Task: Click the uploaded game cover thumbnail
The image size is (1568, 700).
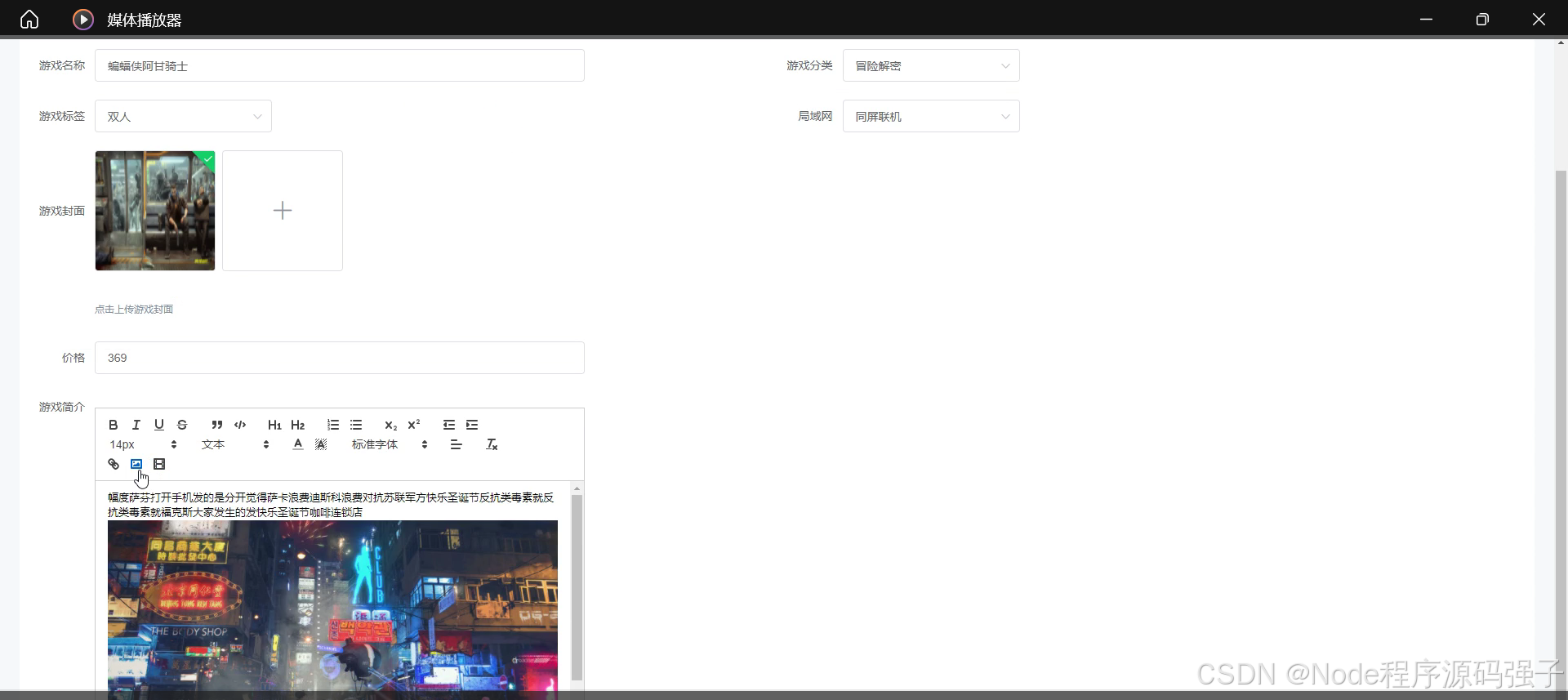Action: pos(155,211)
